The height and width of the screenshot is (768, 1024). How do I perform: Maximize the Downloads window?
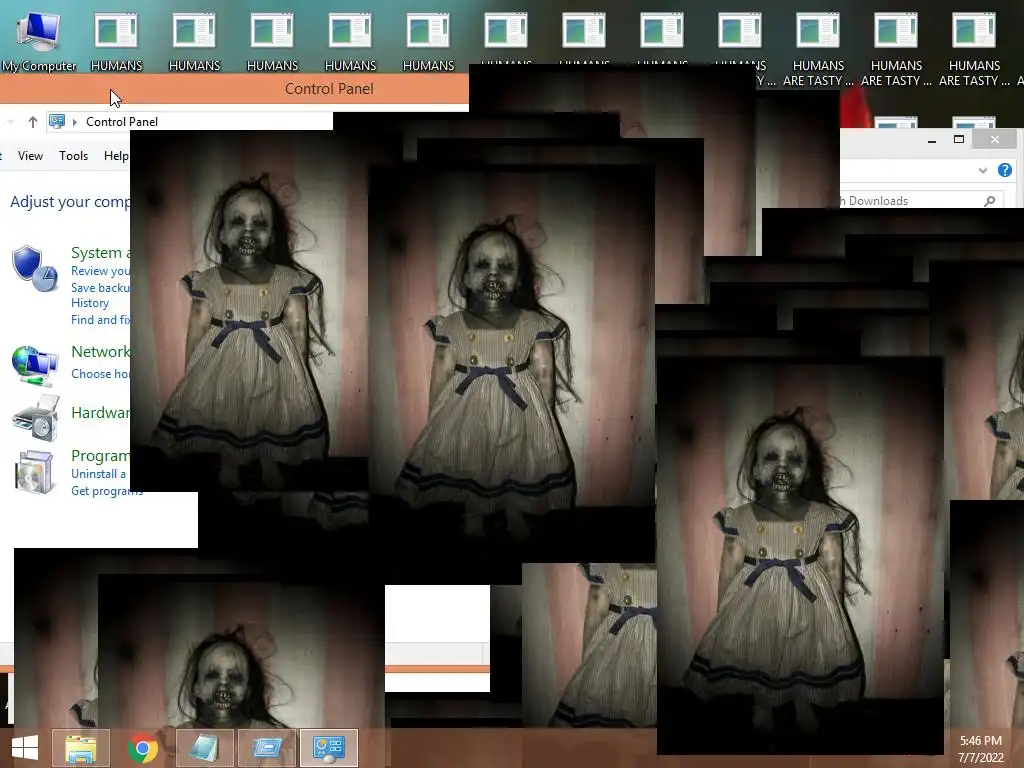pyautogui.click(x=959, y=139)
